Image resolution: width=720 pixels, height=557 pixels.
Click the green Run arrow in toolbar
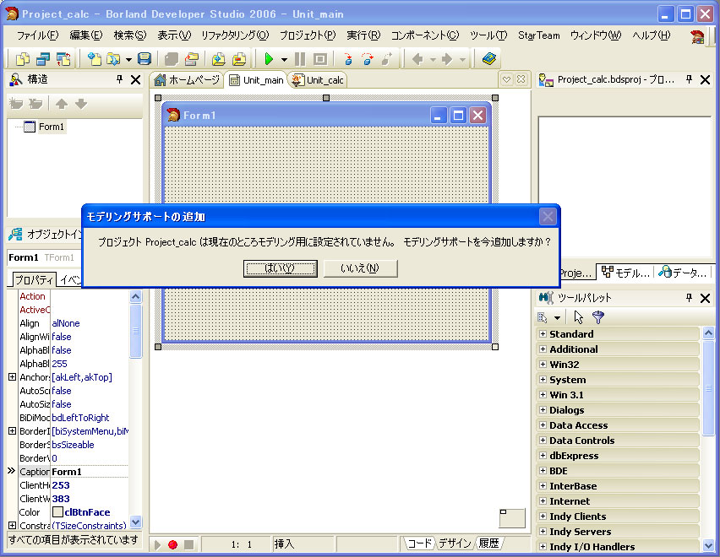click(x=269, y=59)
